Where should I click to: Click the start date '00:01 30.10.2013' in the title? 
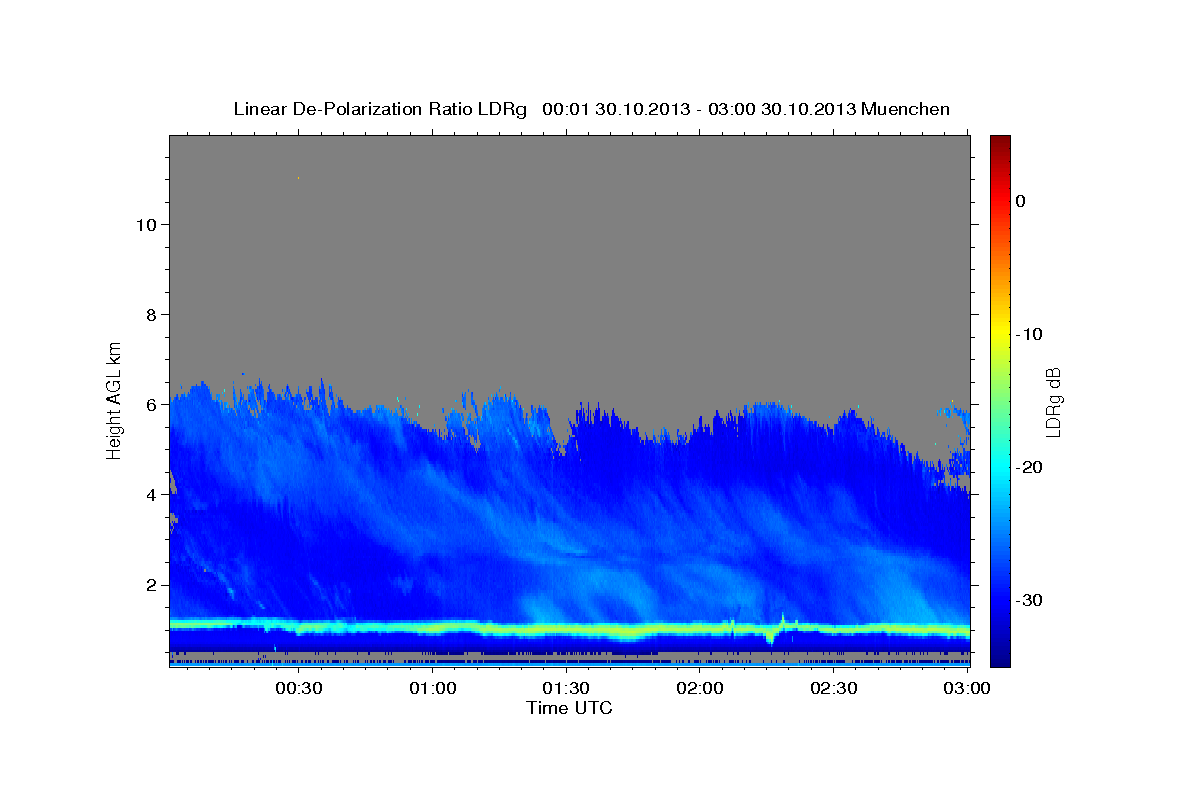coord(616,110)
